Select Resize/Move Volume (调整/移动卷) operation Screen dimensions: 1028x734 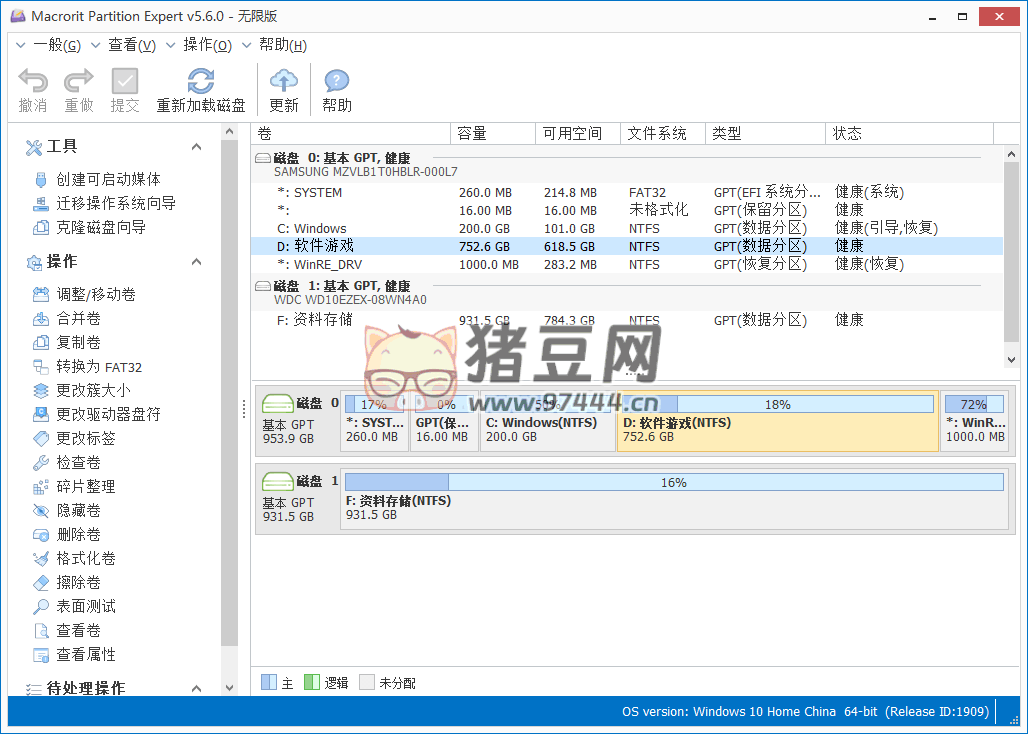tap(96, 295)
